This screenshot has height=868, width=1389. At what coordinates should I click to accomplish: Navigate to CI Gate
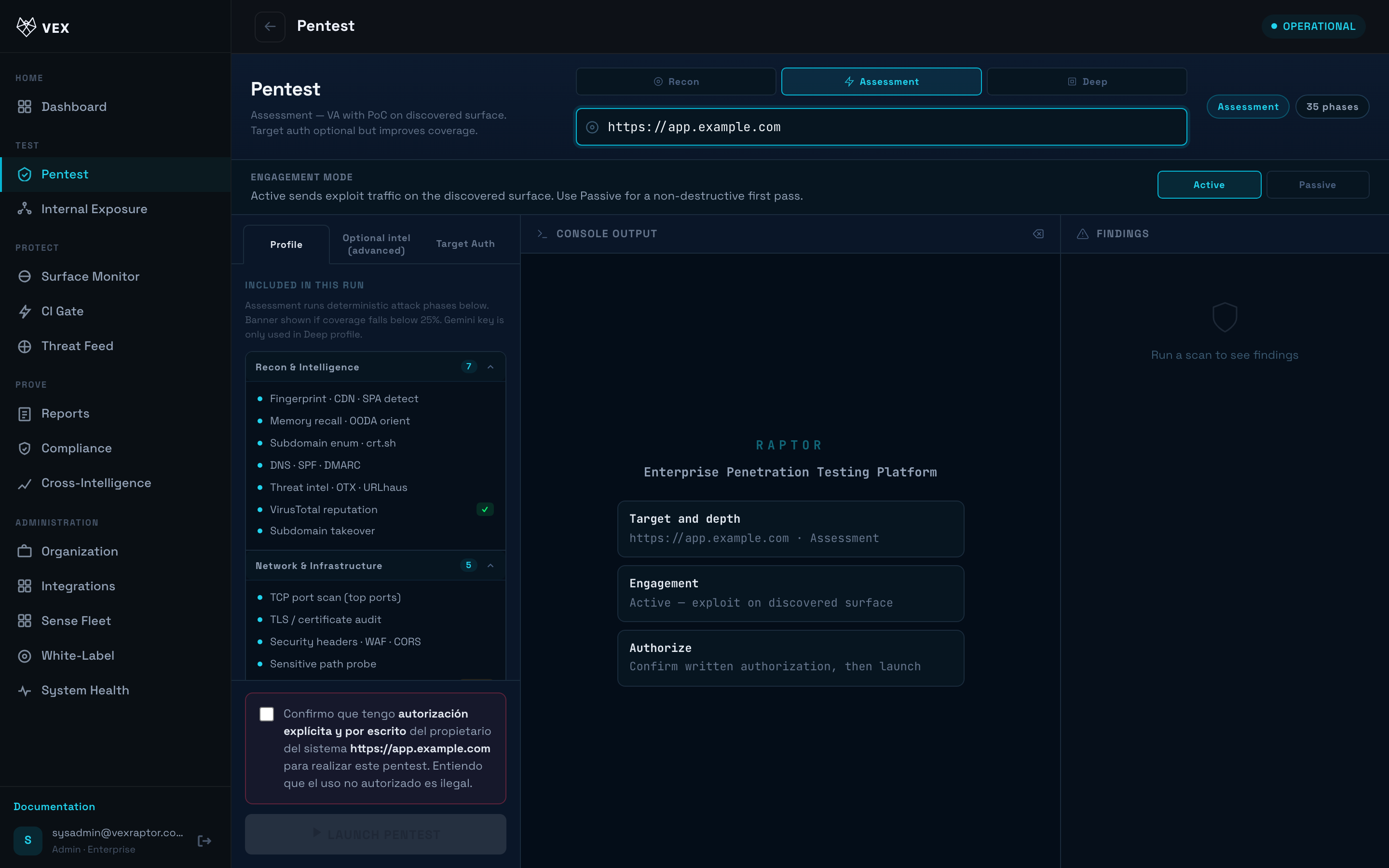[115, 311]
